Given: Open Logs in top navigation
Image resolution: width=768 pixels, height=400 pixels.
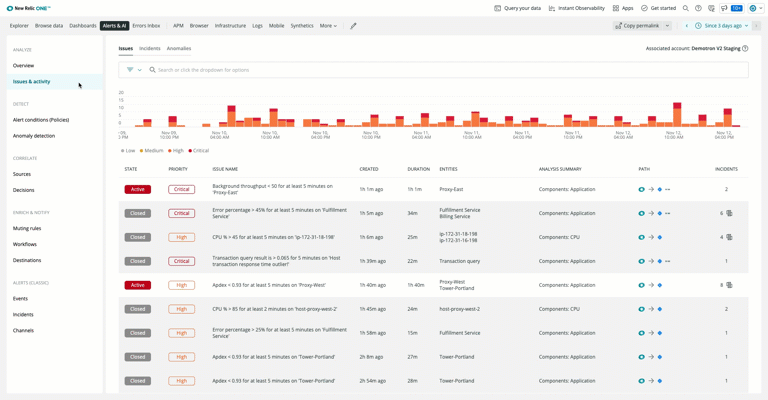Looking at the screenshot, I should [257, 26].
